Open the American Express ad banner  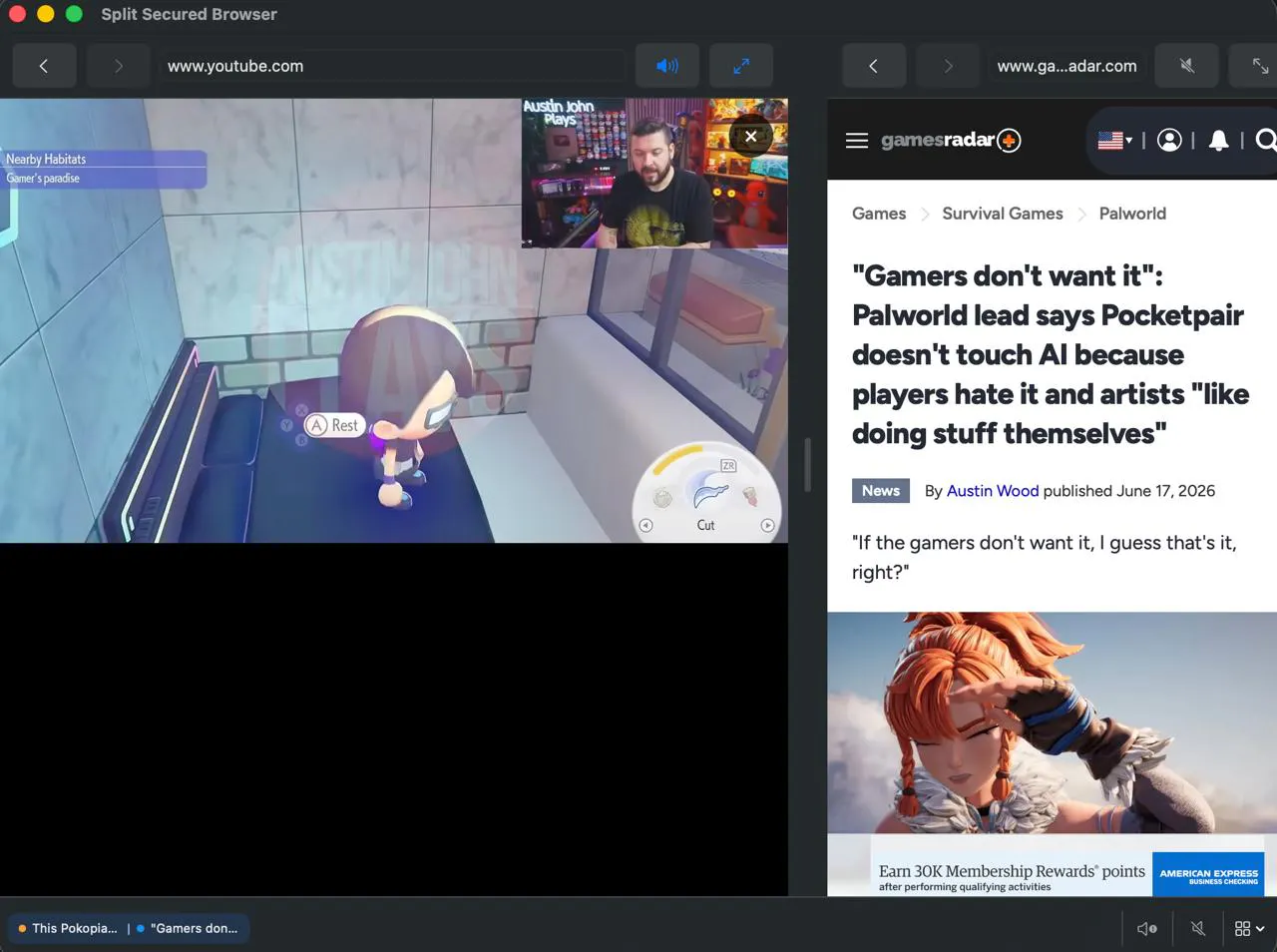click(x=1066, y=874)
